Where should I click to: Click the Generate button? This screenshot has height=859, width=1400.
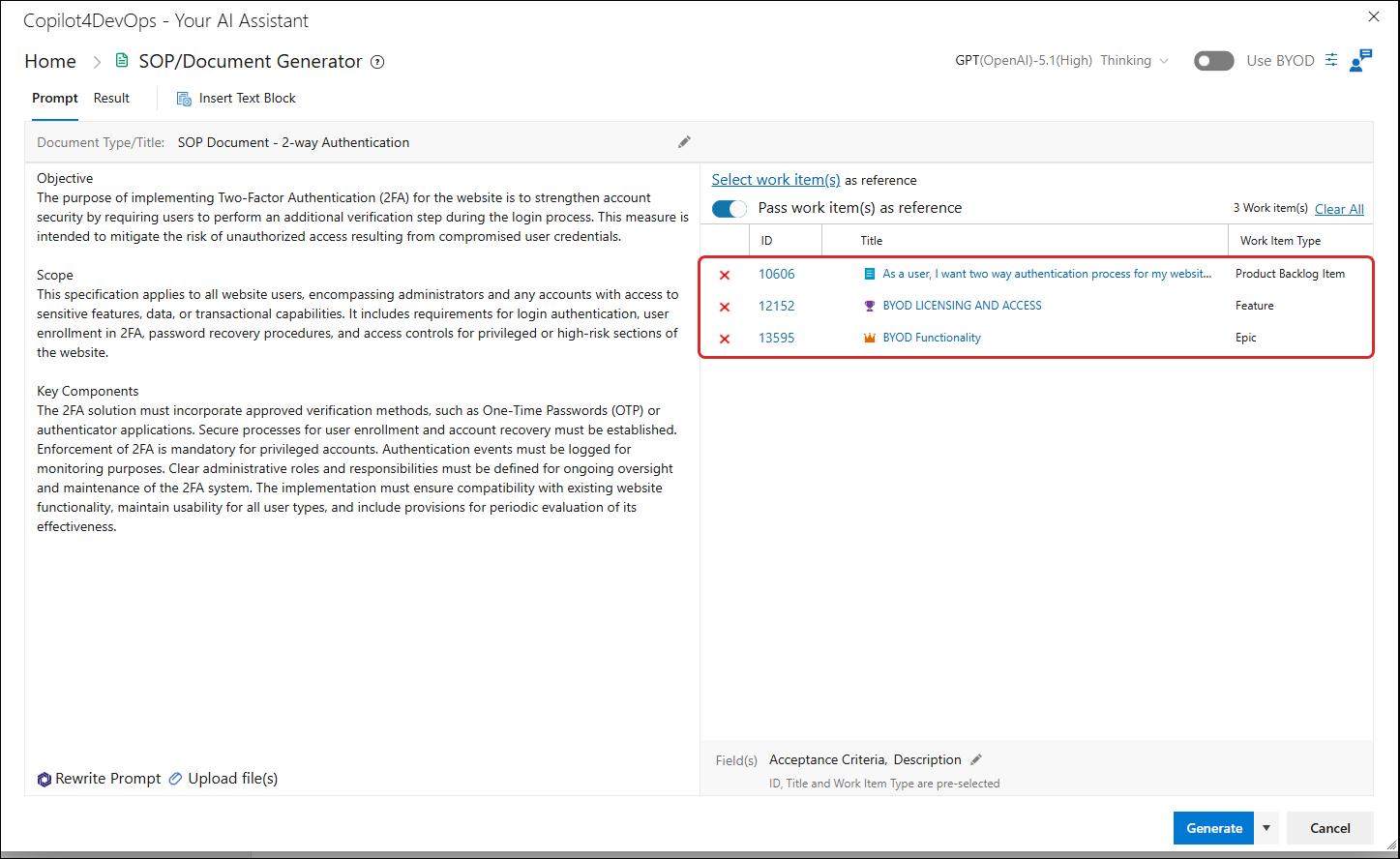click(x=1214, y=828)
